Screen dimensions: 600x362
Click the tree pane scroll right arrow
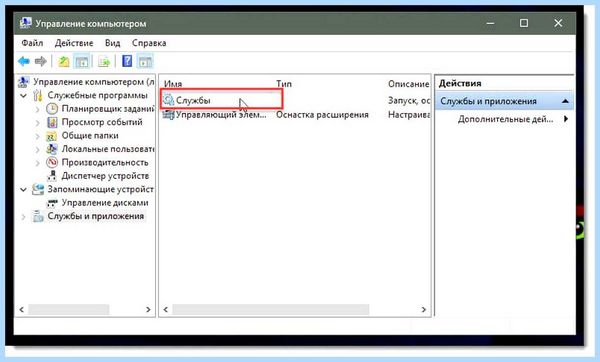coord(148,309)
